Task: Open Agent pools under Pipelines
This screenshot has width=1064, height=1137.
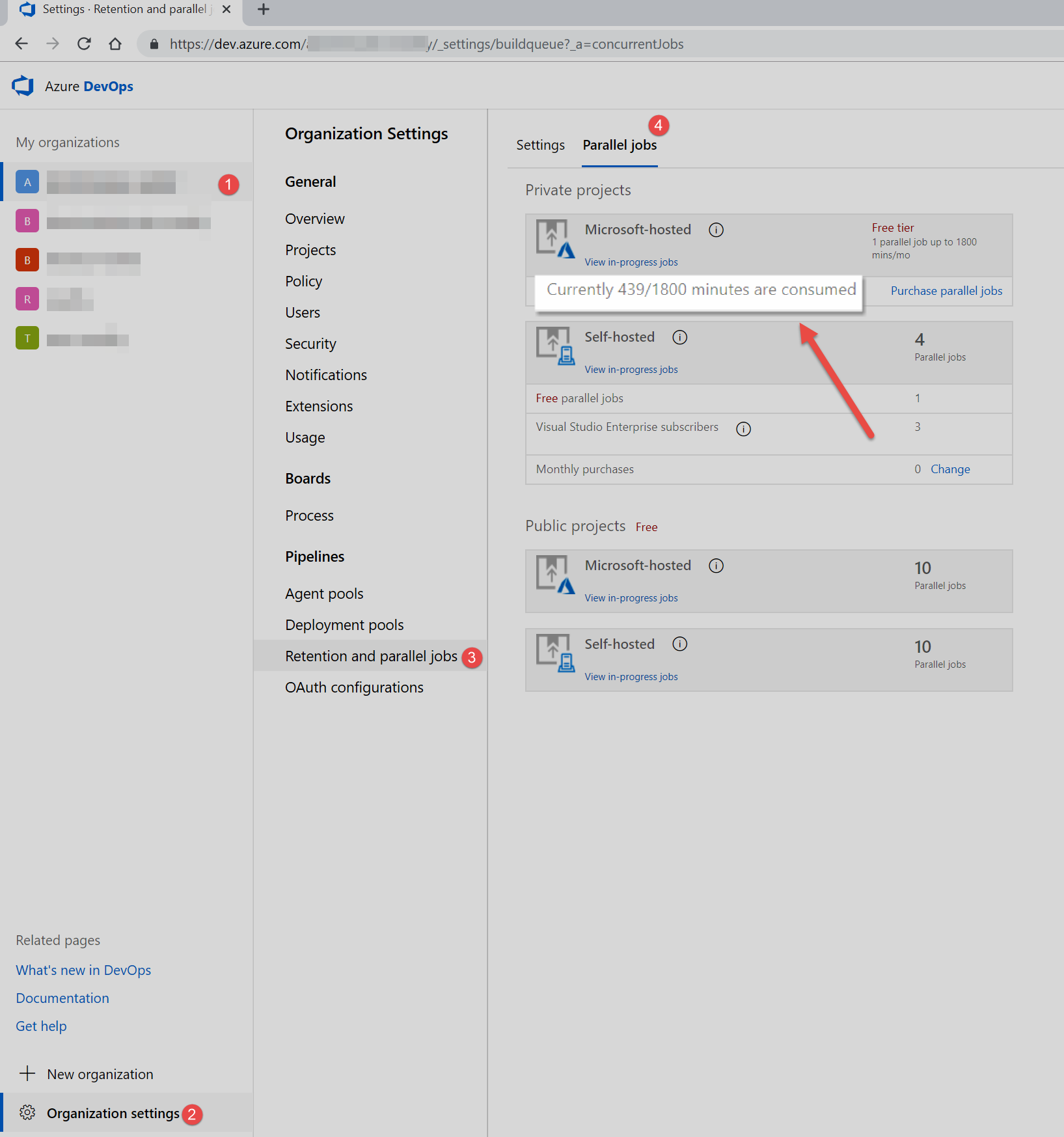Action: (x=324, y=594)
